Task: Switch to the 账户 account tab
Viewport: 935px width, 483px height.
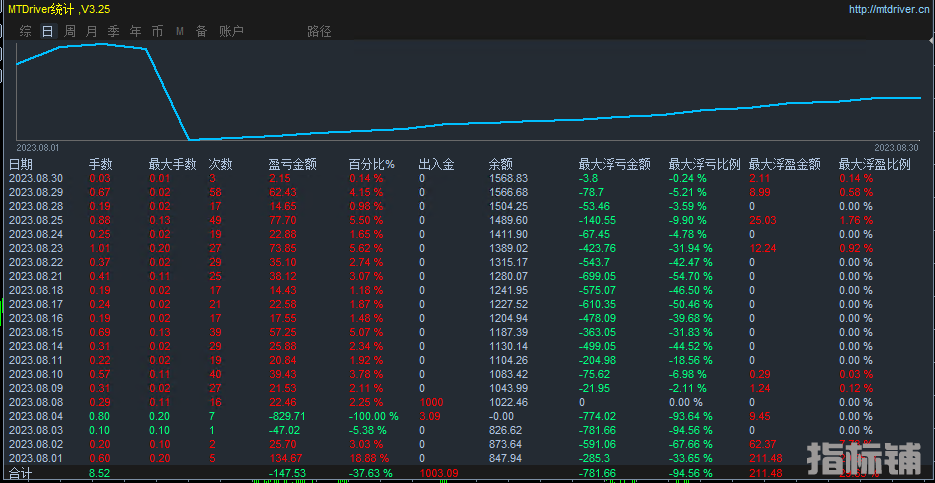Action: click(231, 31)
